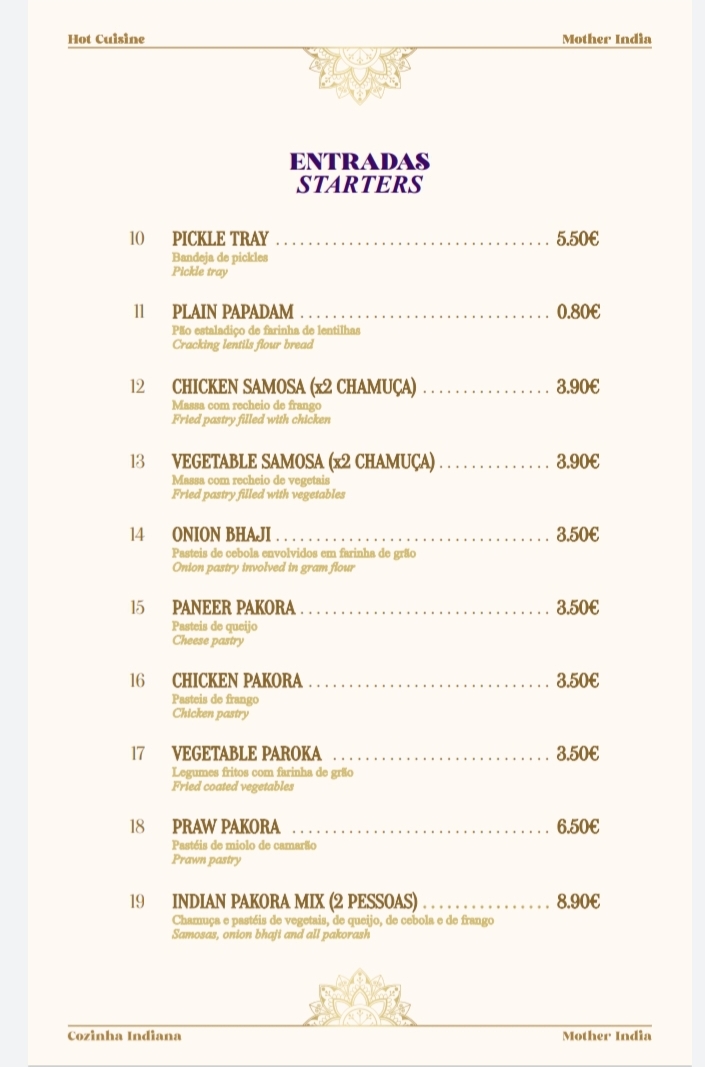
Task: Click the 0.80€ papadam price
Action: tap(578, 312)
